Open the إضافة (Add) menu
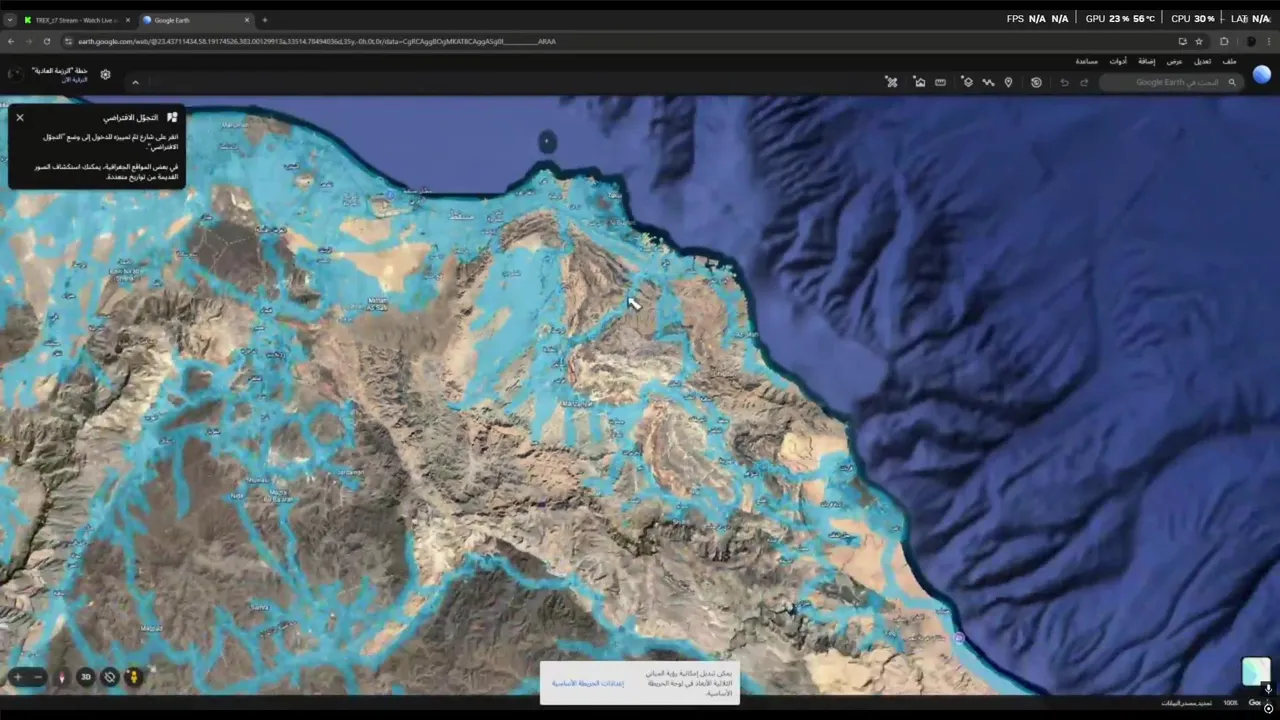1280x720 pixels. click(x=1146, y=61)
